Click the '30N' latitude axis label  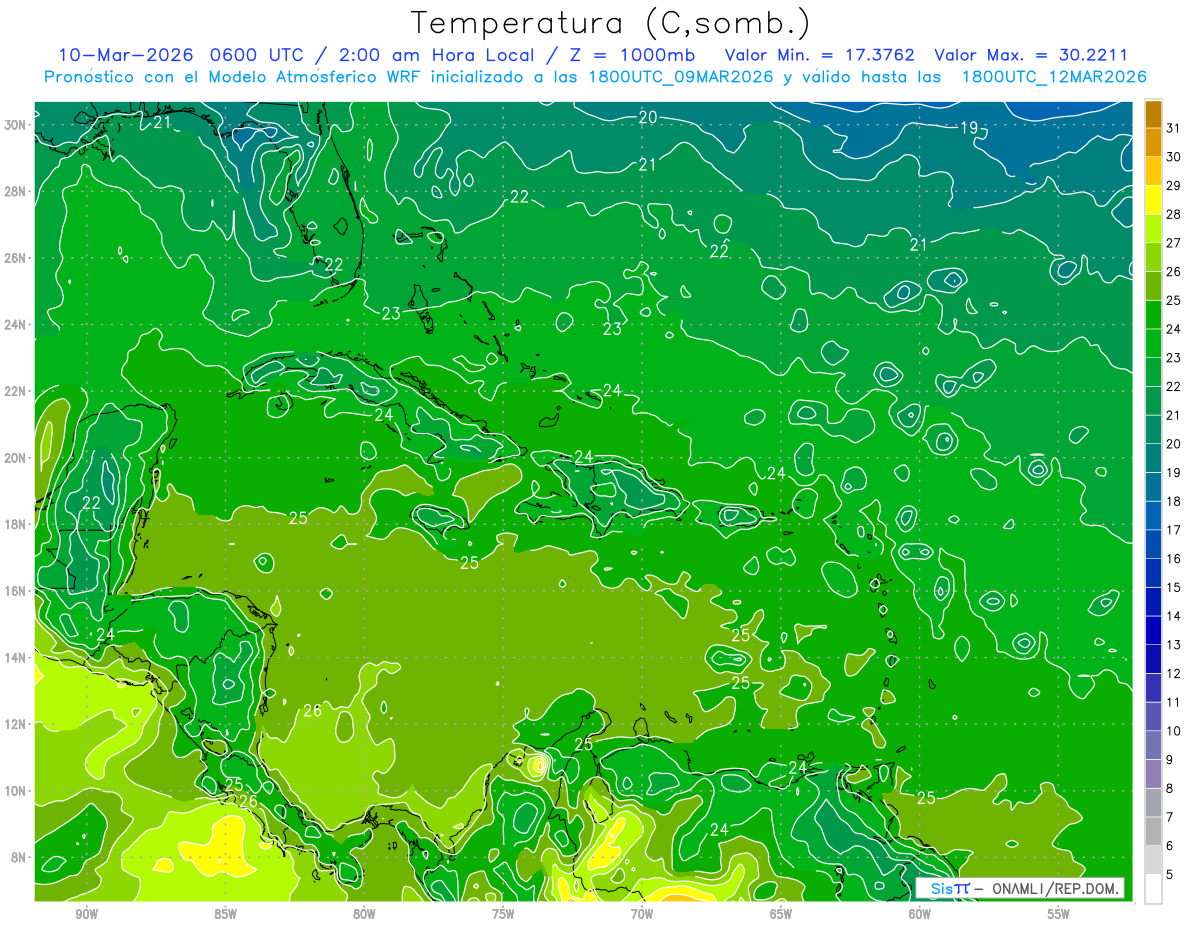click(x=15, y=125)
